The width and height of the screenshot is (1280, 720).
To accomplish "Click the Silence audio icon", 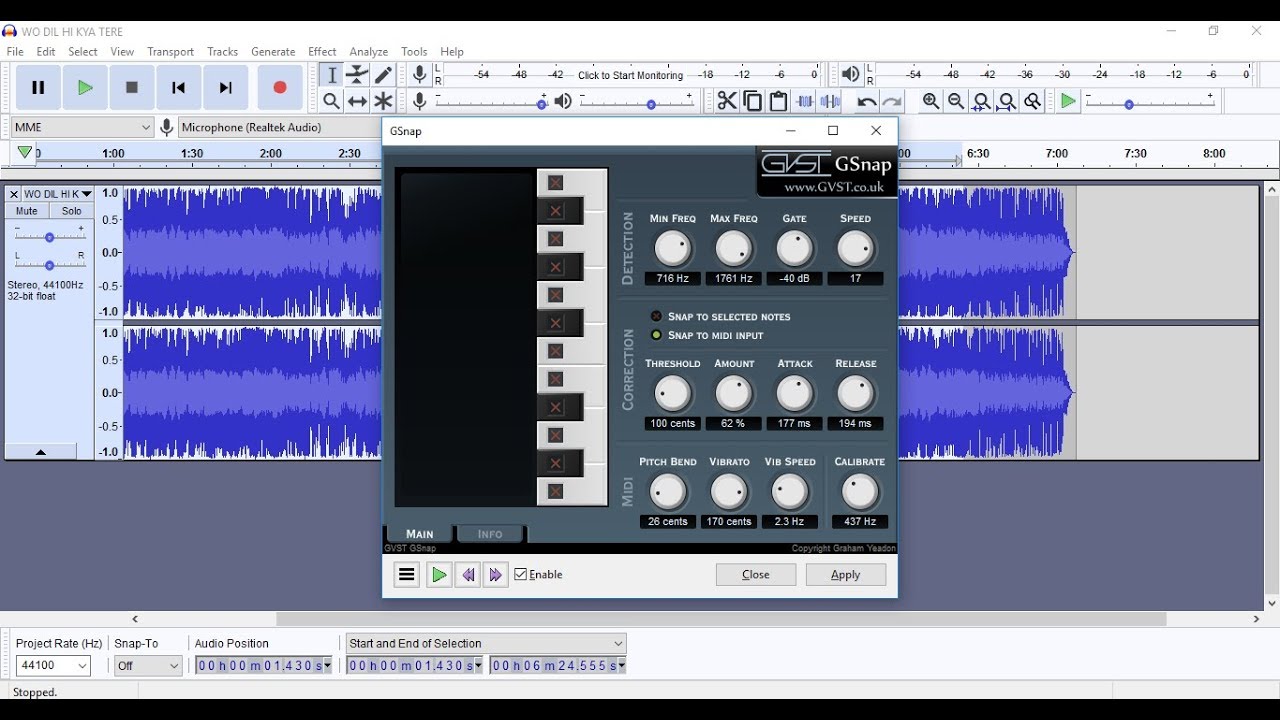I will [830, 101].
